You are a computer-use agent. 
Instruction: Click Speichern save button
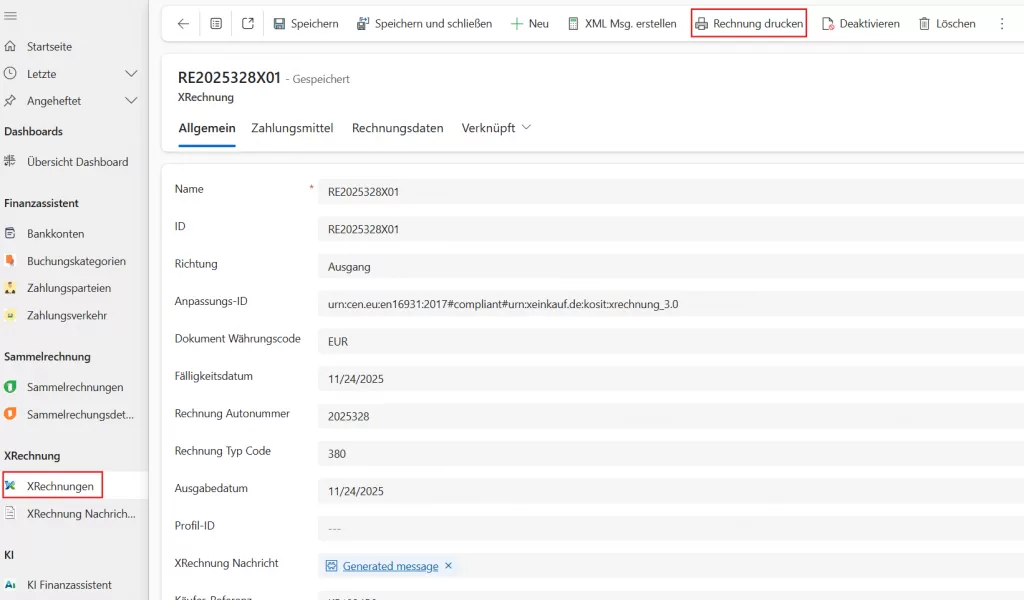click(306, 24)
